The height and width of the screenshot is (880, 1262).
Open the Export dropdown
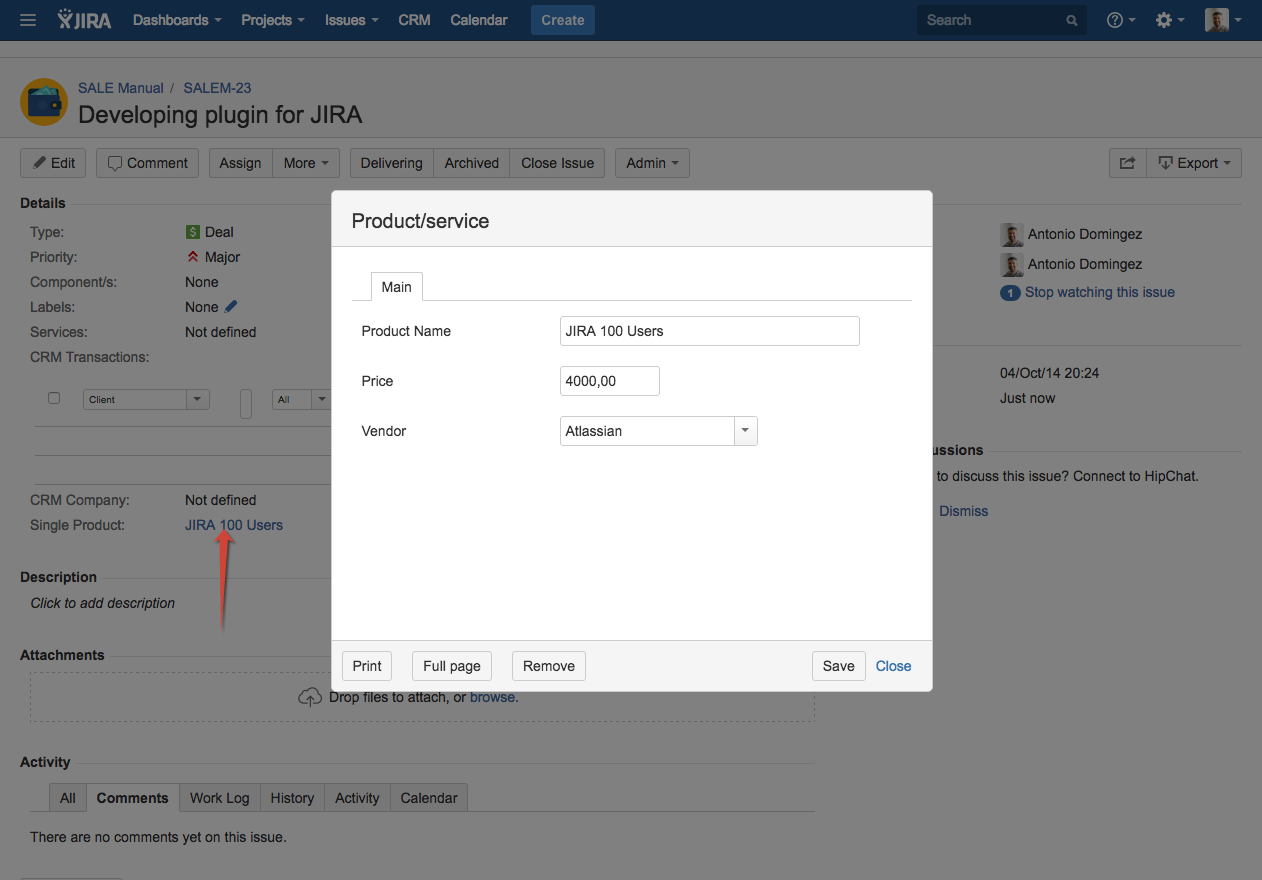(x=1194, y=163)
